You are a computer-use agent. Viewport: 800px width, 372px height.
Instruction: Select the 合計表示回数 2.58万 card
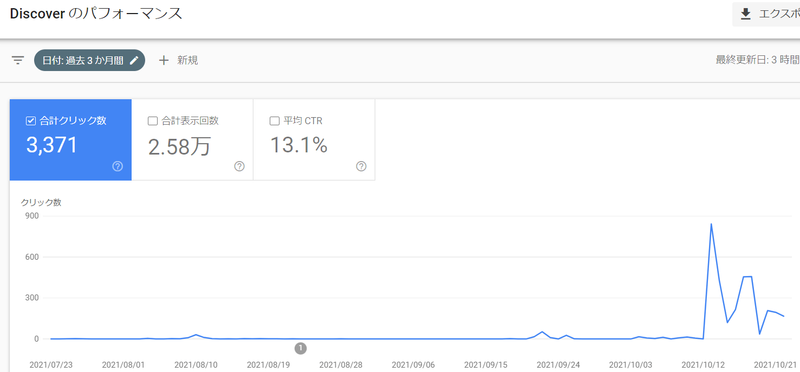[x=192, y=140]
